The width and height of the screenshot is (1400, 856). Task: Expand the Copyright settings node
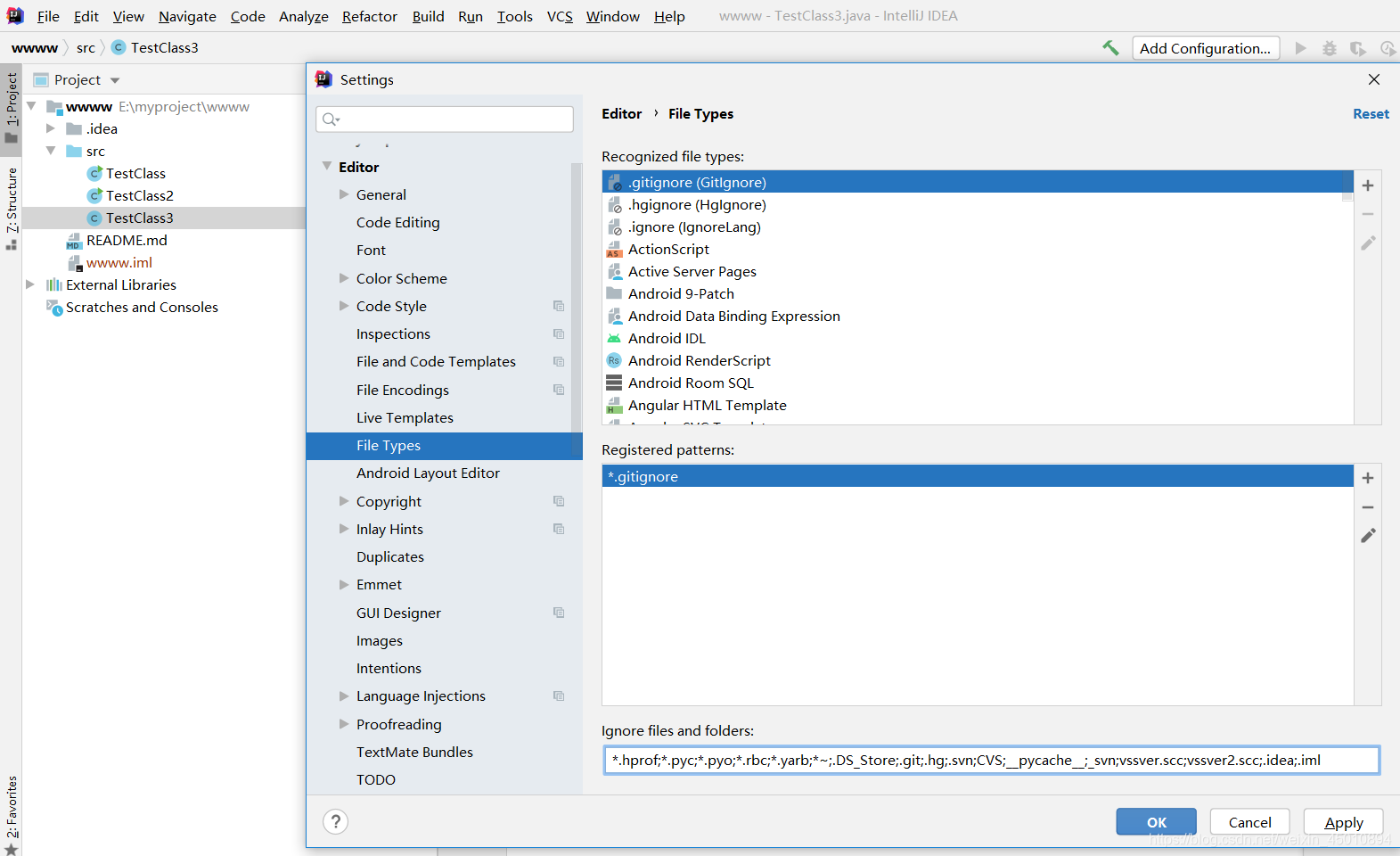(344, 501)
